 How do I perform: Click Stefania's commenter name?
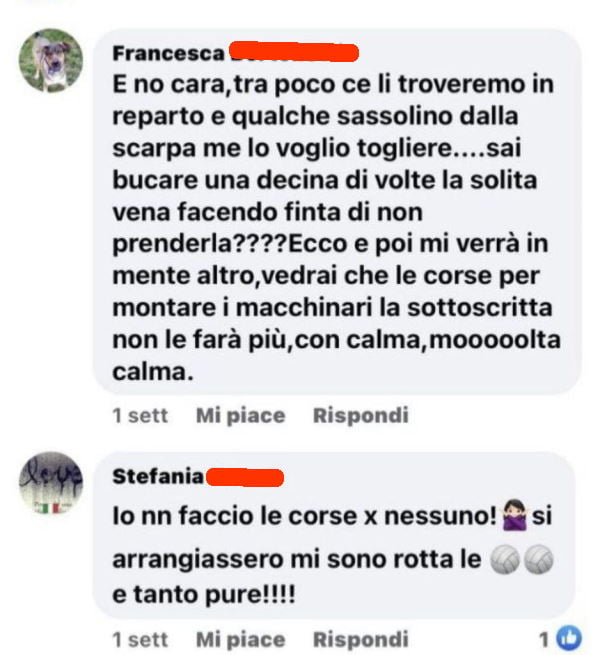click(158, 477)
